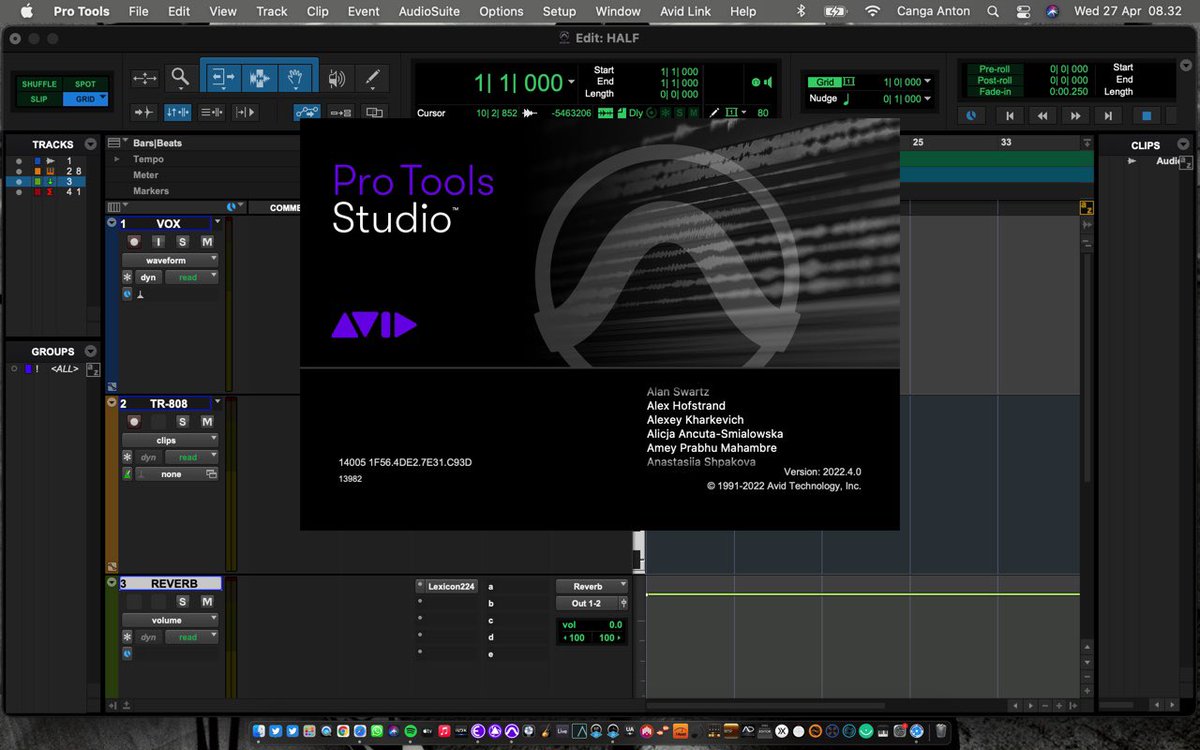Open Control Center in menu bar
Screen dimensions: 1200x750
click(1022, 11)
